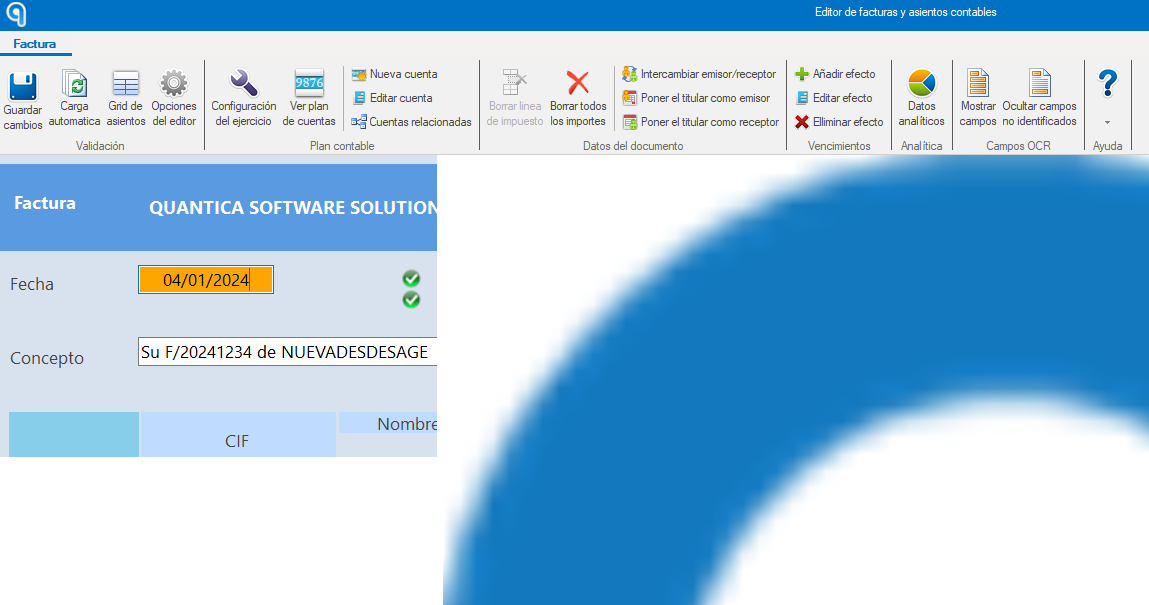Click the Ayuda question mark icon
This screenshot has width=1149, height=605.
[x=1107, y=83]
